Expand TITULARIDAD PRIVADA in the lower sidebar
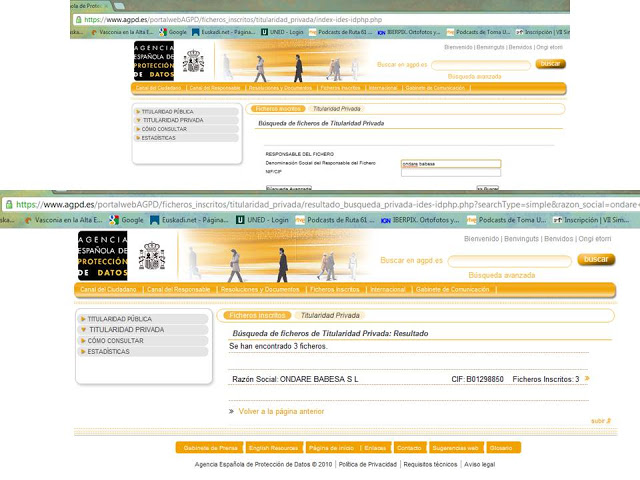This screenshot has height=480, width=640. tap(124, 330)
